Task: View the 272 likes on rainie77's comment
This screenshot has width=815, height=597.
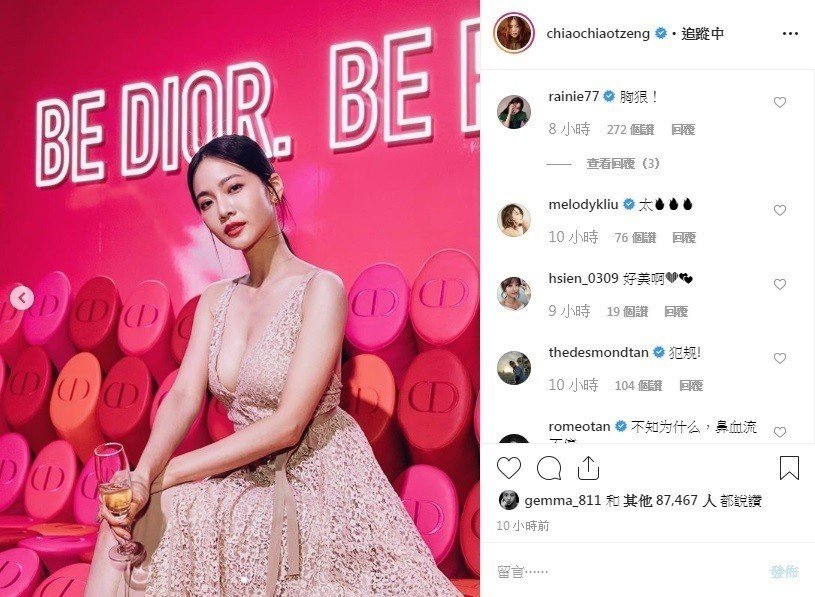Action: (630, 129)
